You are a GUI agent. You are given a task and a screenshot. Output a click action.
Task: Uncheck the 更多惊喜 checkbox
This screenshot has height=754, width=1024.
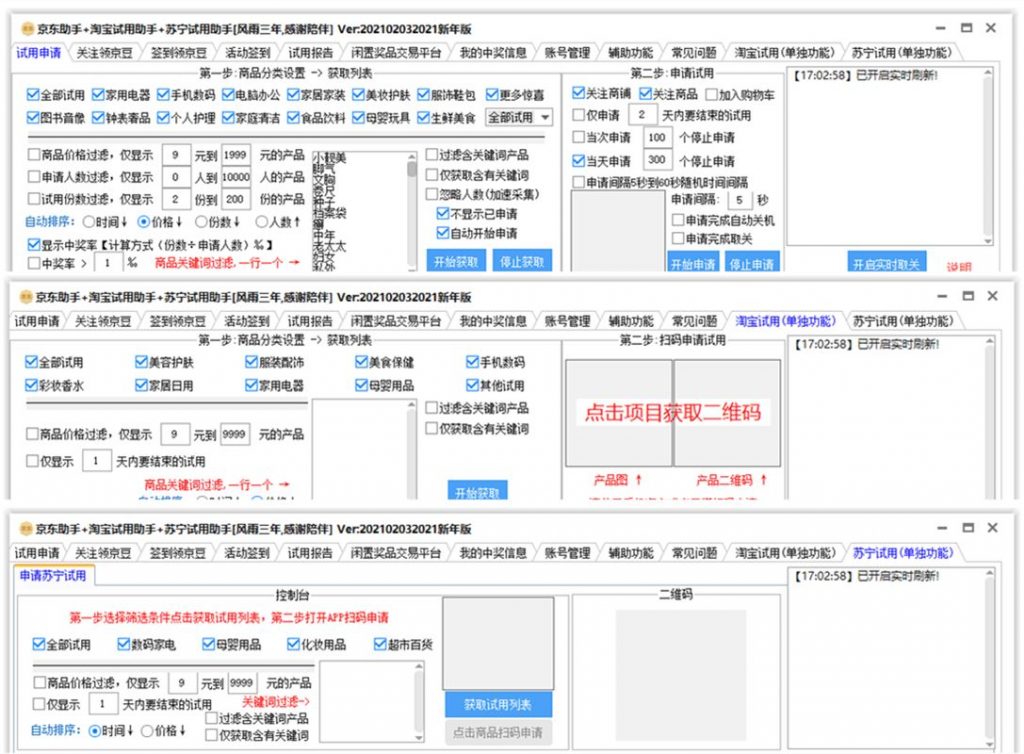[492, 95]
